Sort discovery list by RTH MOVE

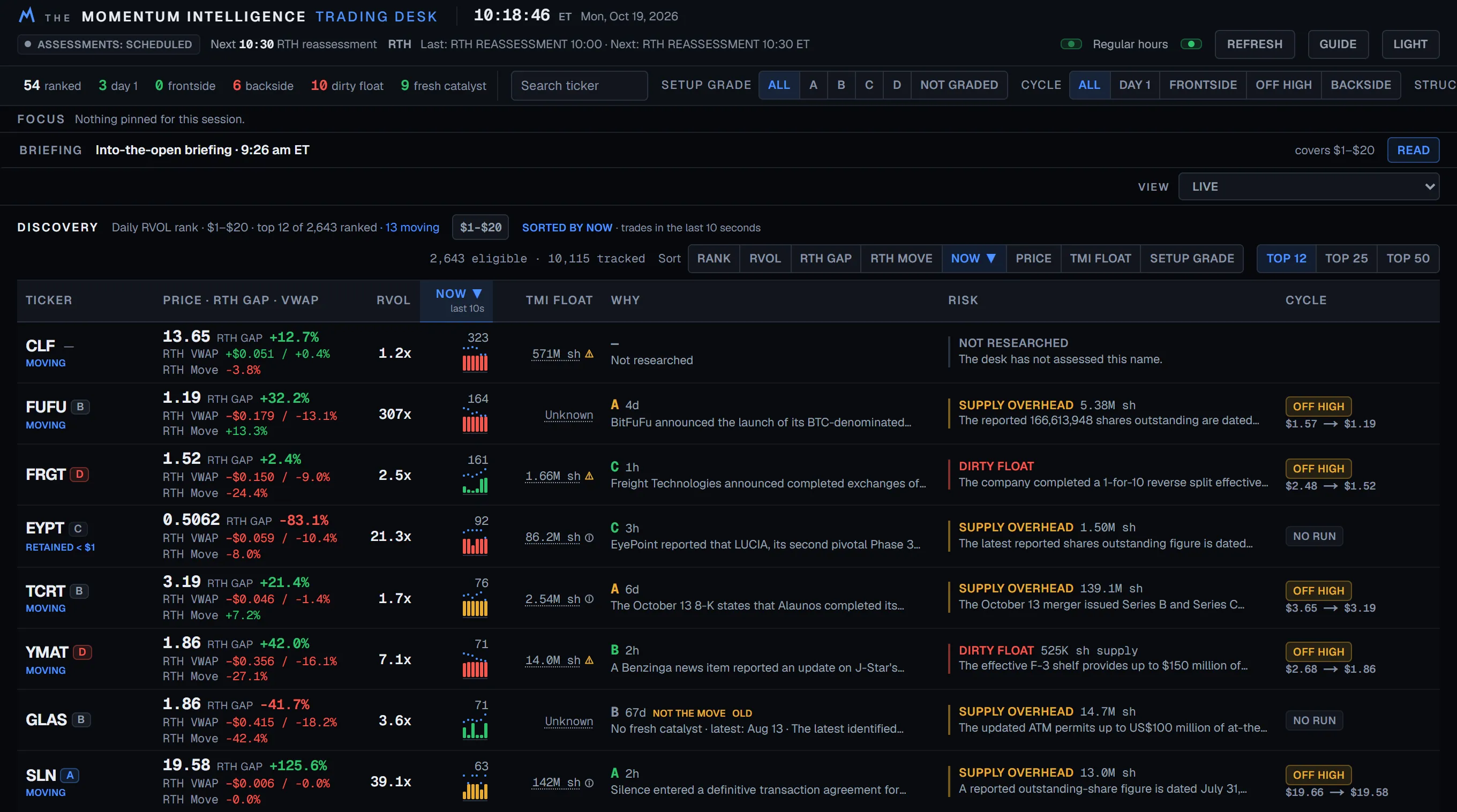[x=901, y=258]
